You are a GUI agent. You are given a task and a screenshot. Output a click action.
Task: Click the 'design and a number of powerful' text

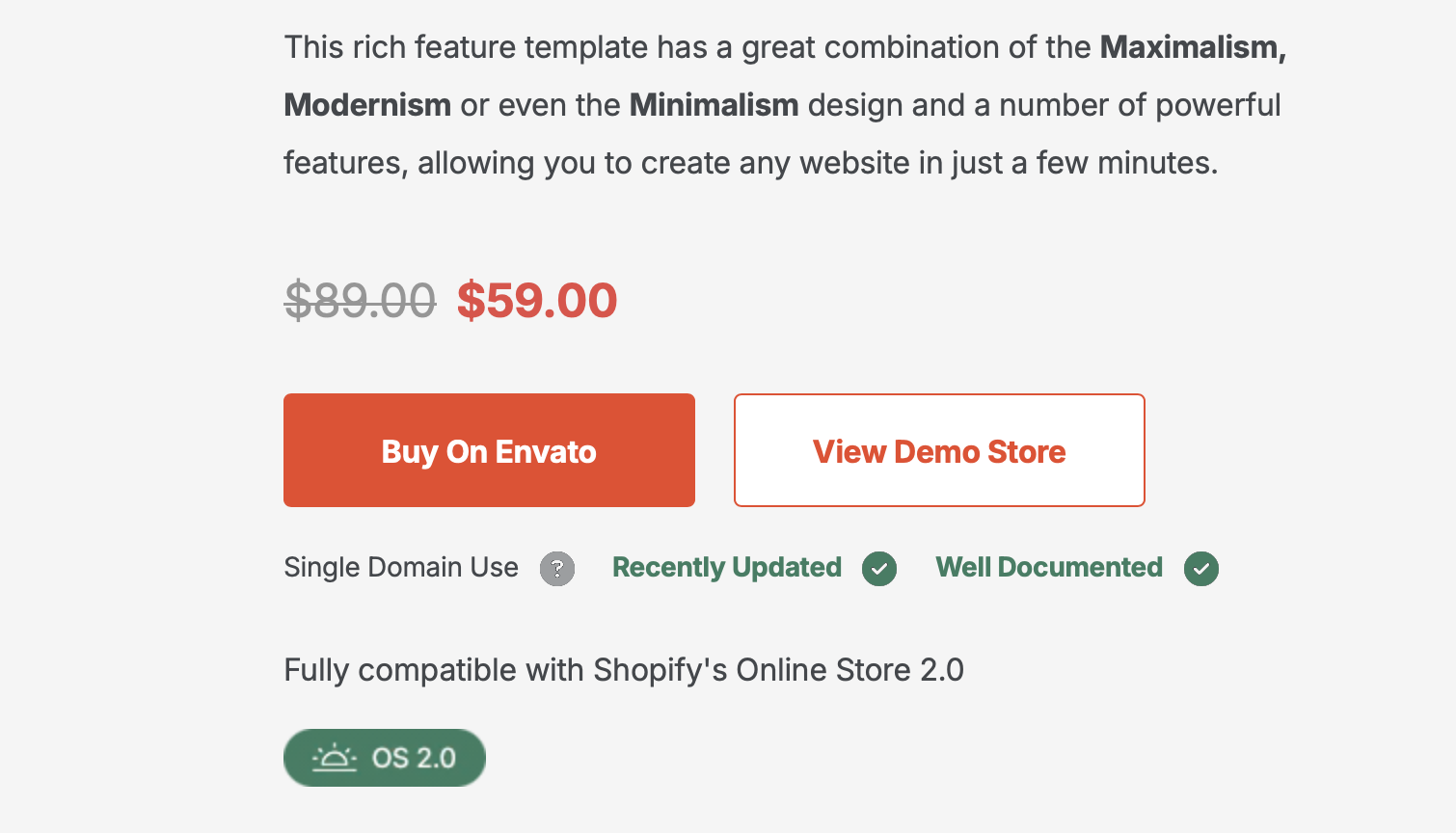point(1044,104)
